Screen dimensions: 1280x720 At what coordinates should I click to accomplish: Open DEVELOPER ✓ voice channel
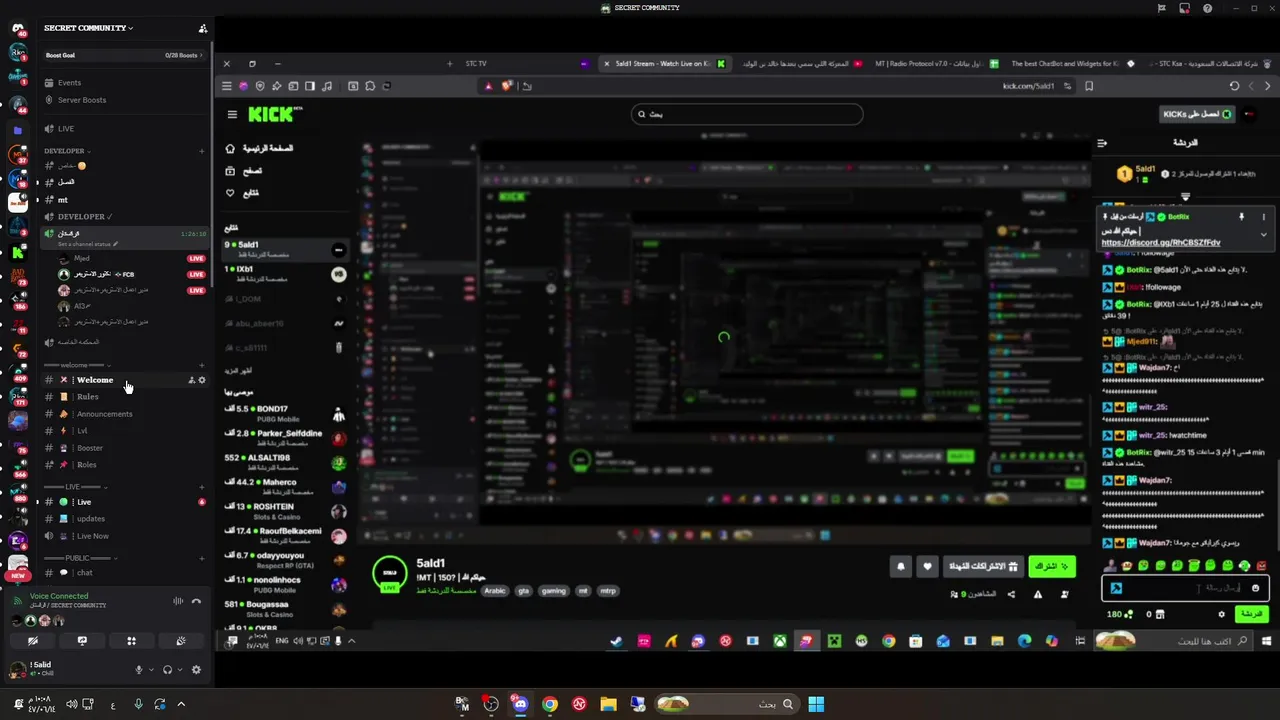124,217
